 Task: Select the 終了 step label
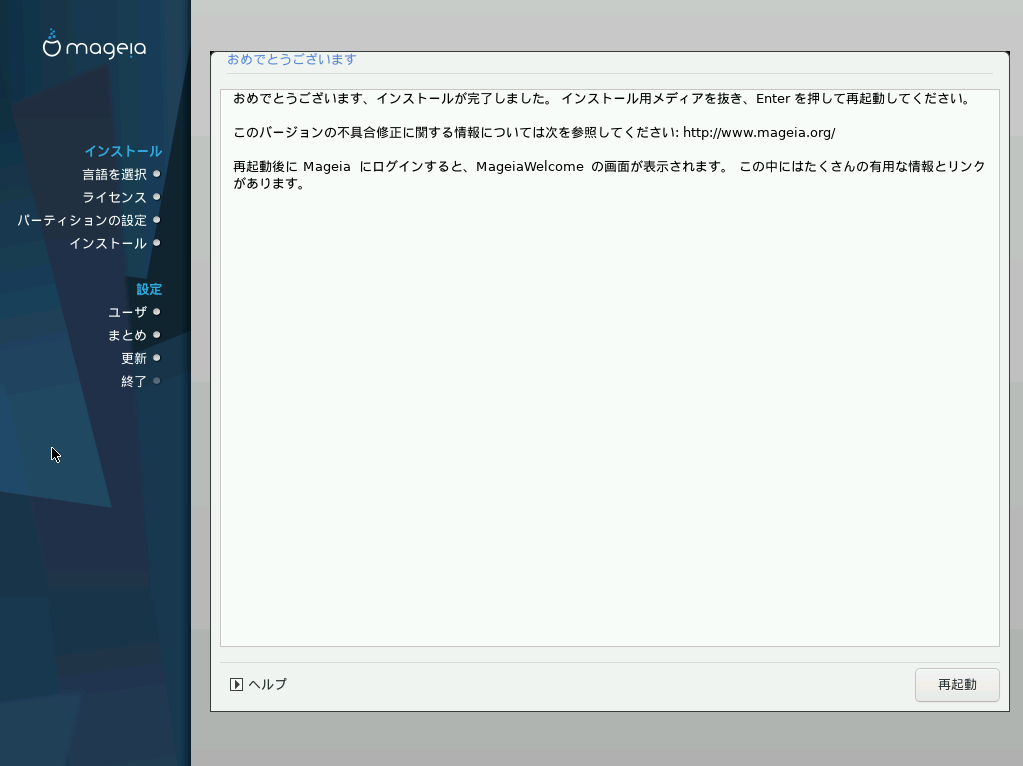coord(134,382)
